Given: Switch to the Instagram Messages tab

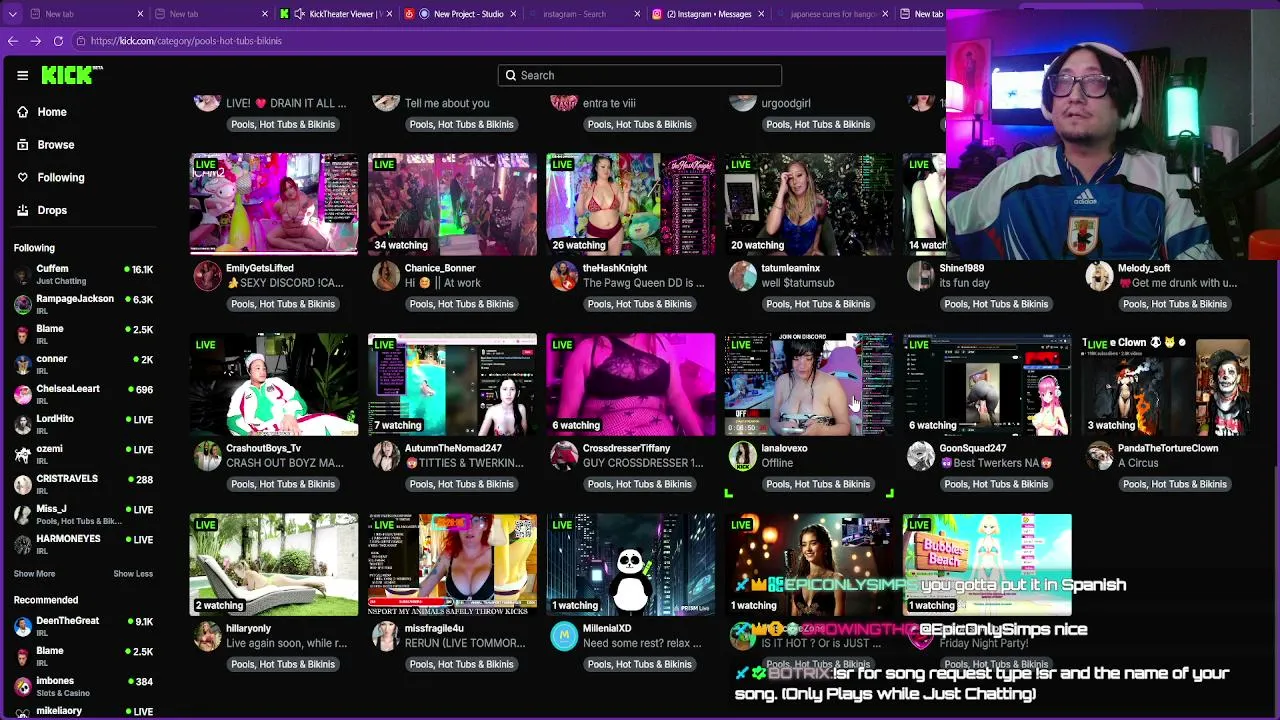Looking at the screenshot, I should tap(709, 14).
